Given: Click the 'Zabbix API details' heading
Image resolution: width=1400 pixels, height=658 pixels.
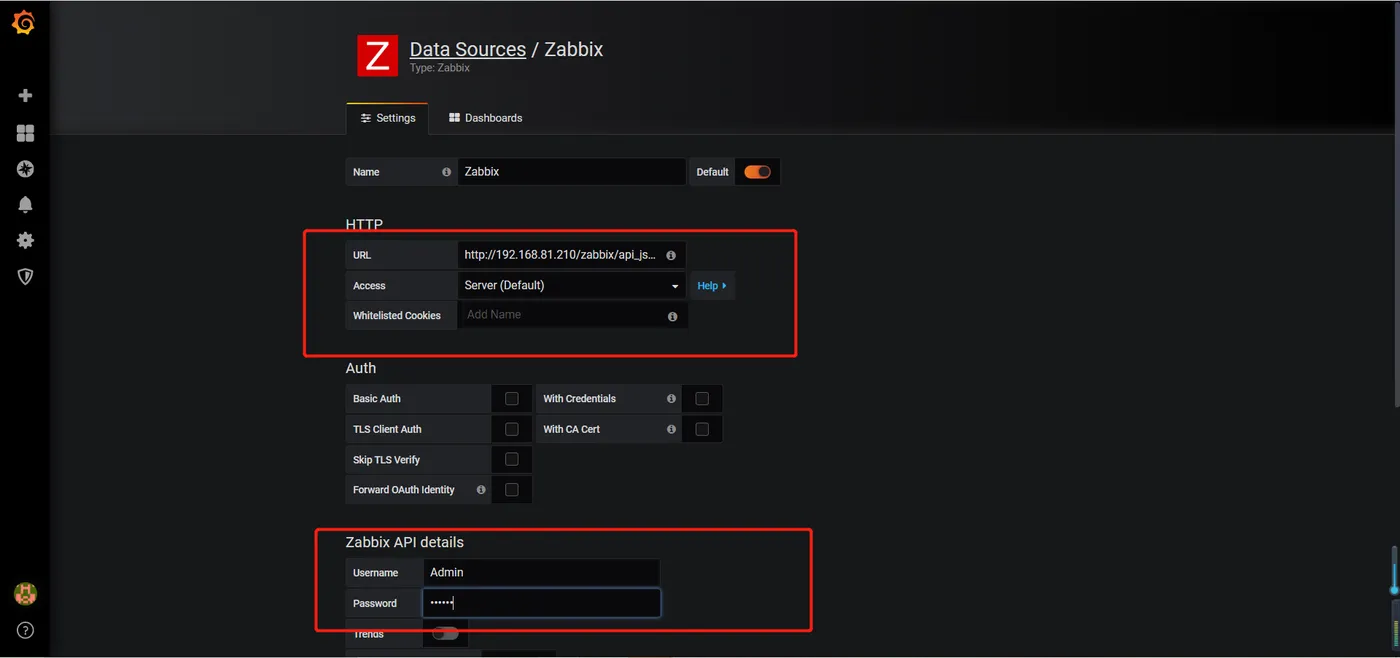Looking at the screenshot, I should tap(405, 542).
